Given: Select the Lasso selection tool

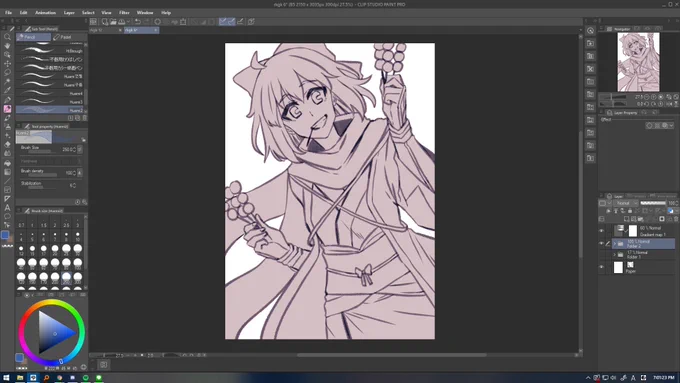Looking at the screenshot, I should tap(7, 72).
